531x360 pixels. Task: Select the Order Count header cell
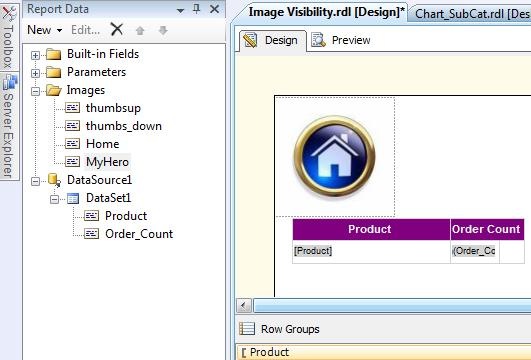point(487,229)
